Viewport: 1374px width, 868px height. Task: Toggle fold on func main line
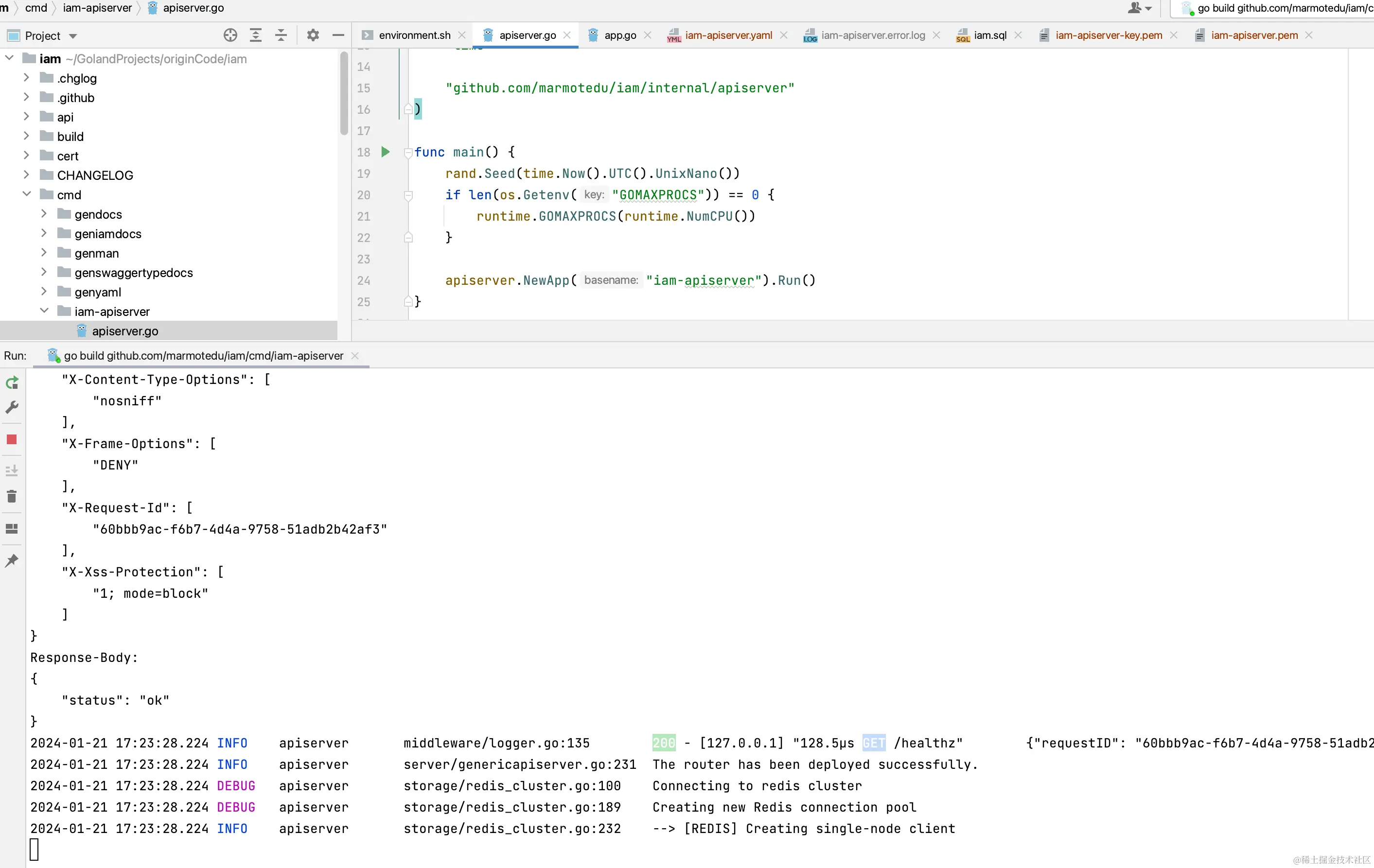408,152
